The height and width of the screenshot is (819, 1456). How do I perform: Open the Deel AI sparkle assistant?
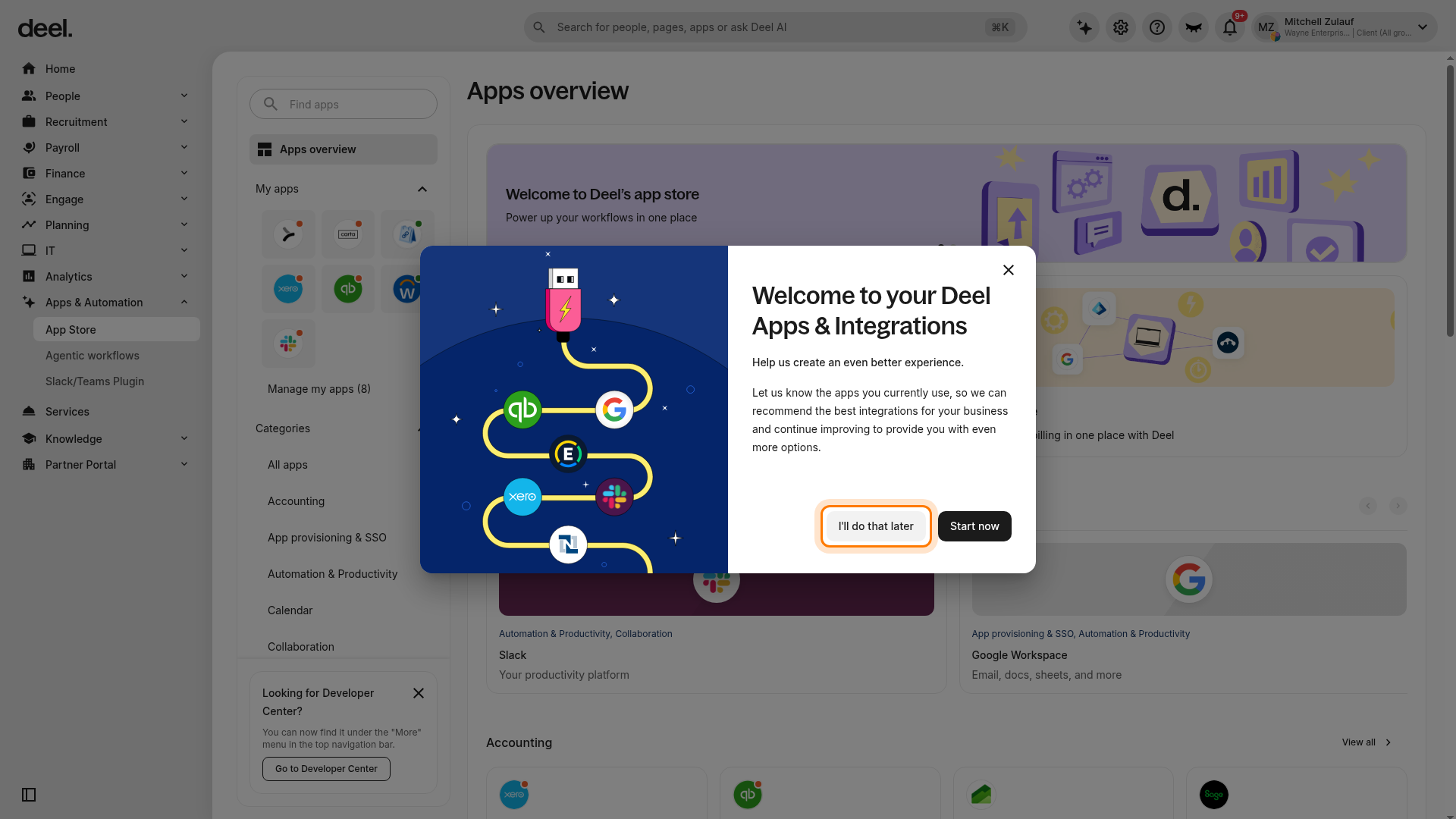click(x=1084, y=28)
